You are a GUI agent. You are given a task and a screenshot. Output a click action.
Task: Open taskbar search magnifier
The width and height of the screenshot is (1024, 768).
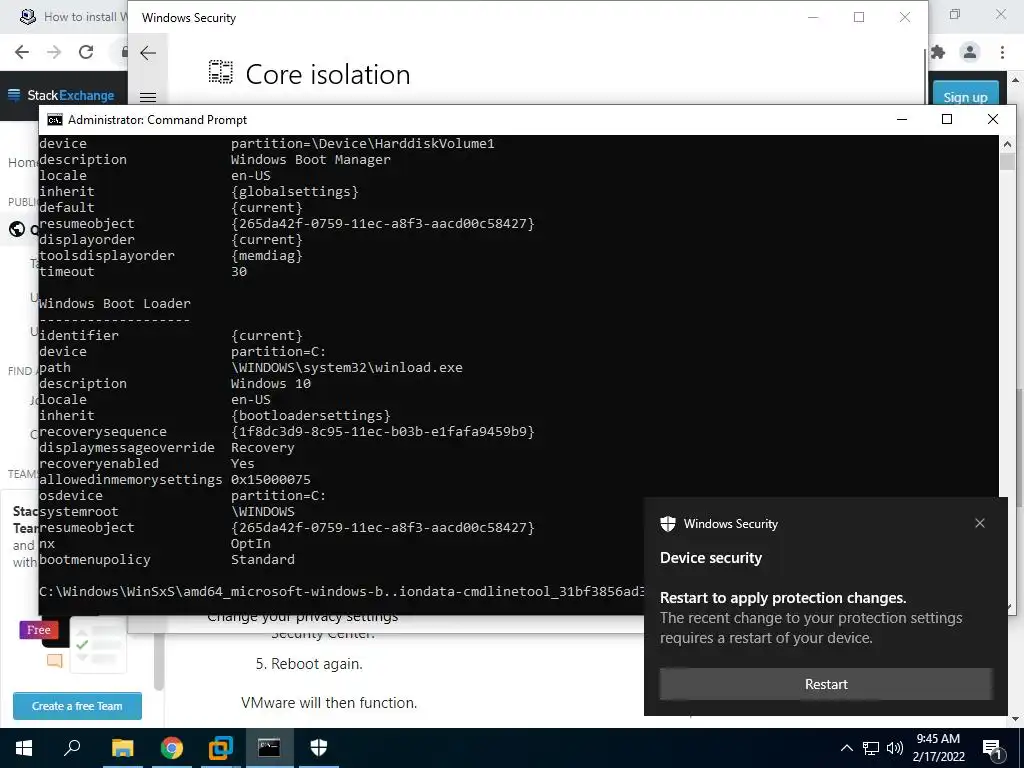[72, 748]
